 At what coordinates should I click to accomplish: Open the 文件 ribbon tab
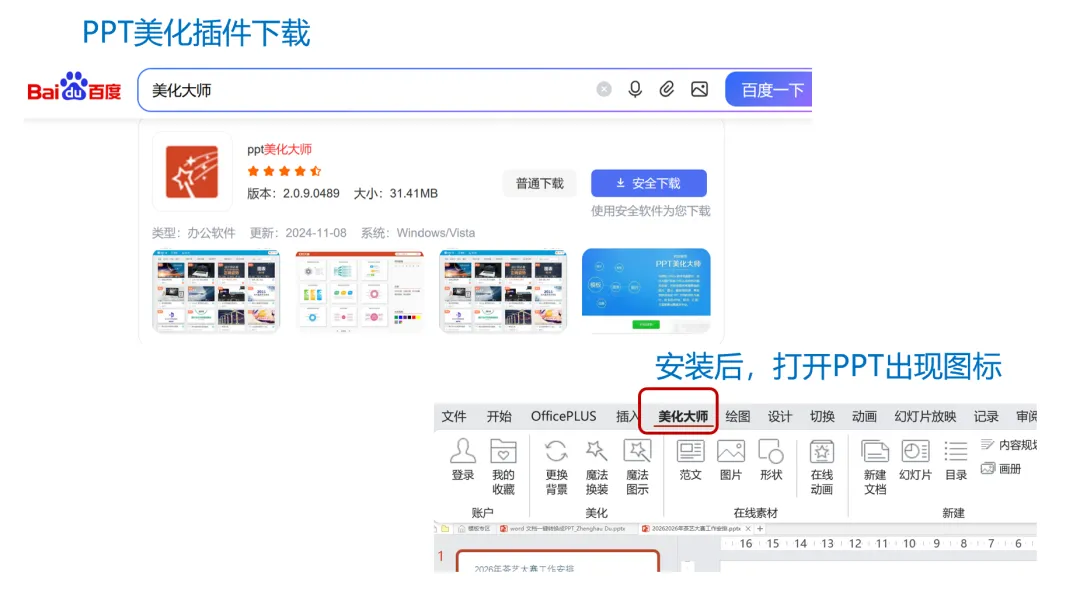coord(454,416)
